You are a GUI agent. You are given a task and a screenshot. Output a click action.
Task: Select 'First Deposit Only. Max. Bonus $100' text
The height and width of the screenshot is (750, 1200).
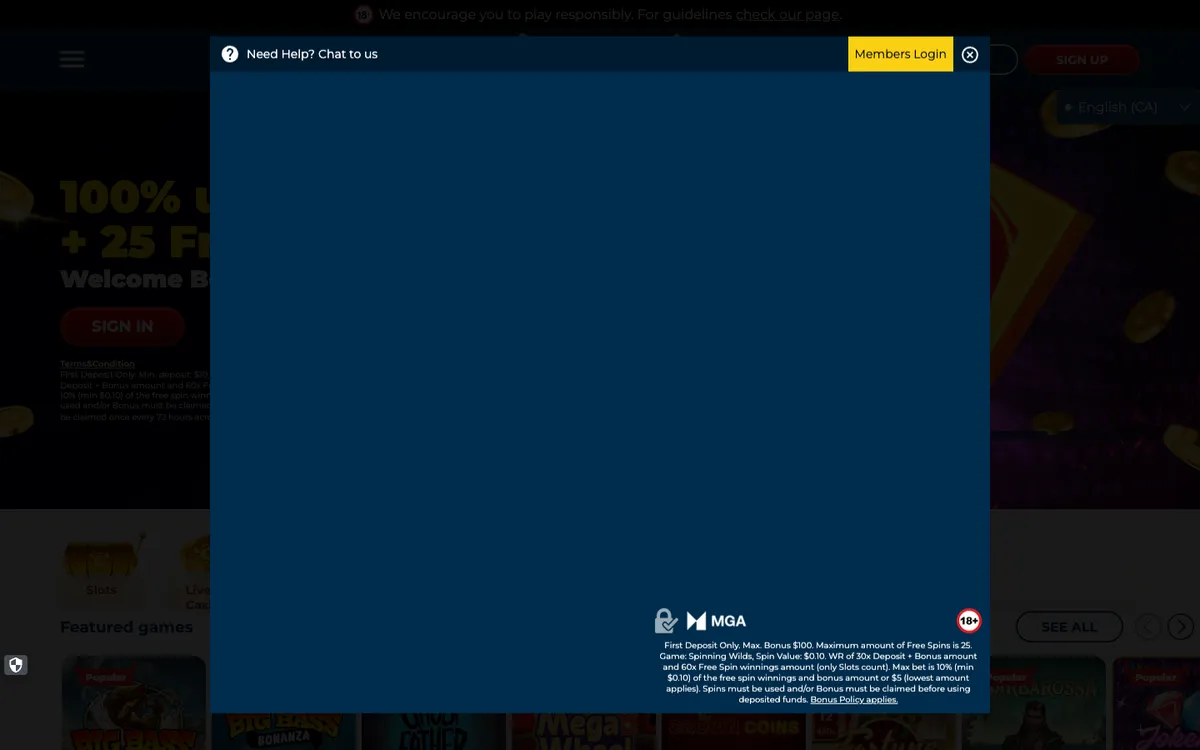tap(737, 646)
